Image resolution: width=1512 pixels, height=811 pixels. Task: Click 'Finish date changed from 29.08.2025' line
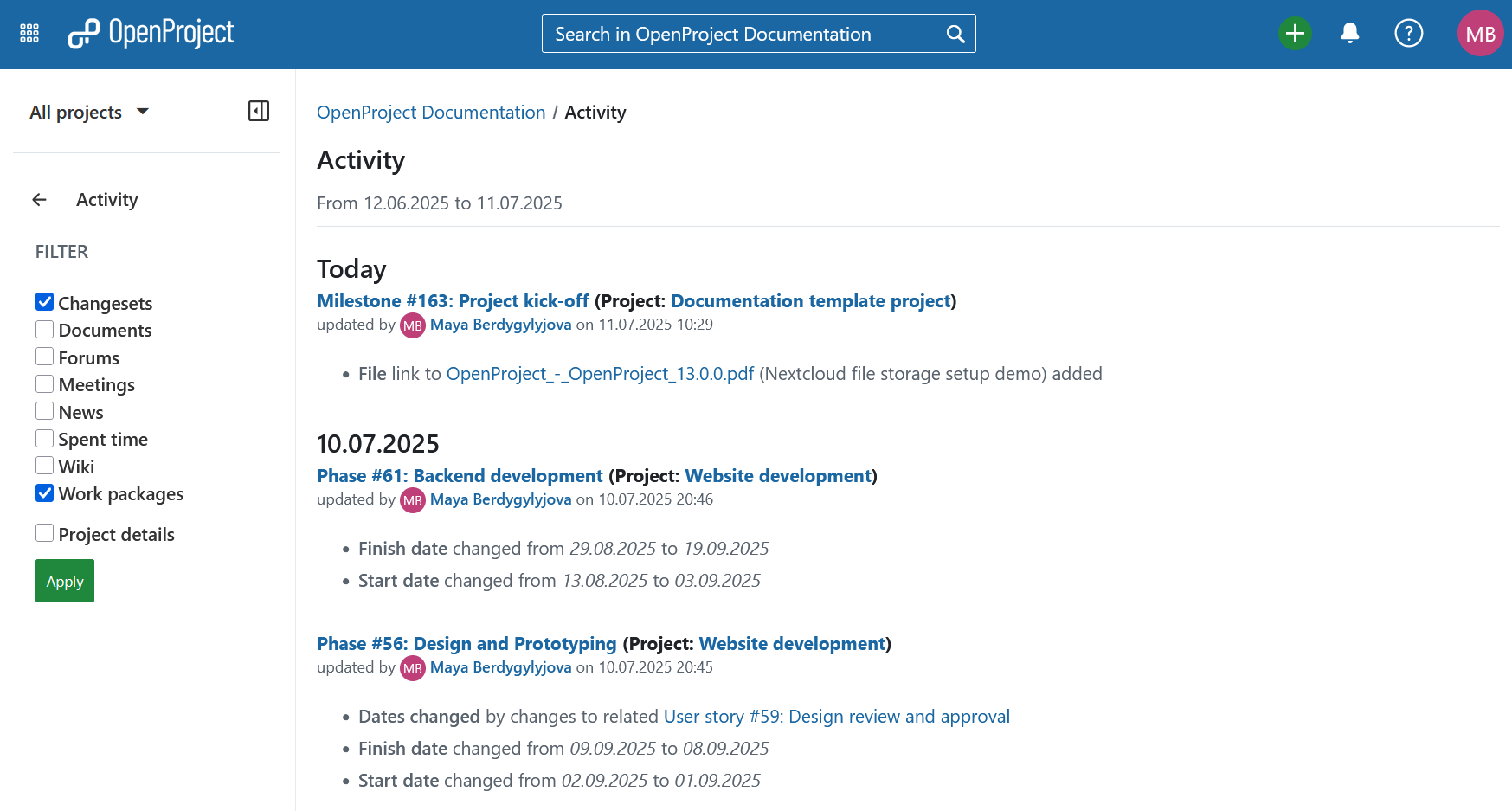pos(563,549)
